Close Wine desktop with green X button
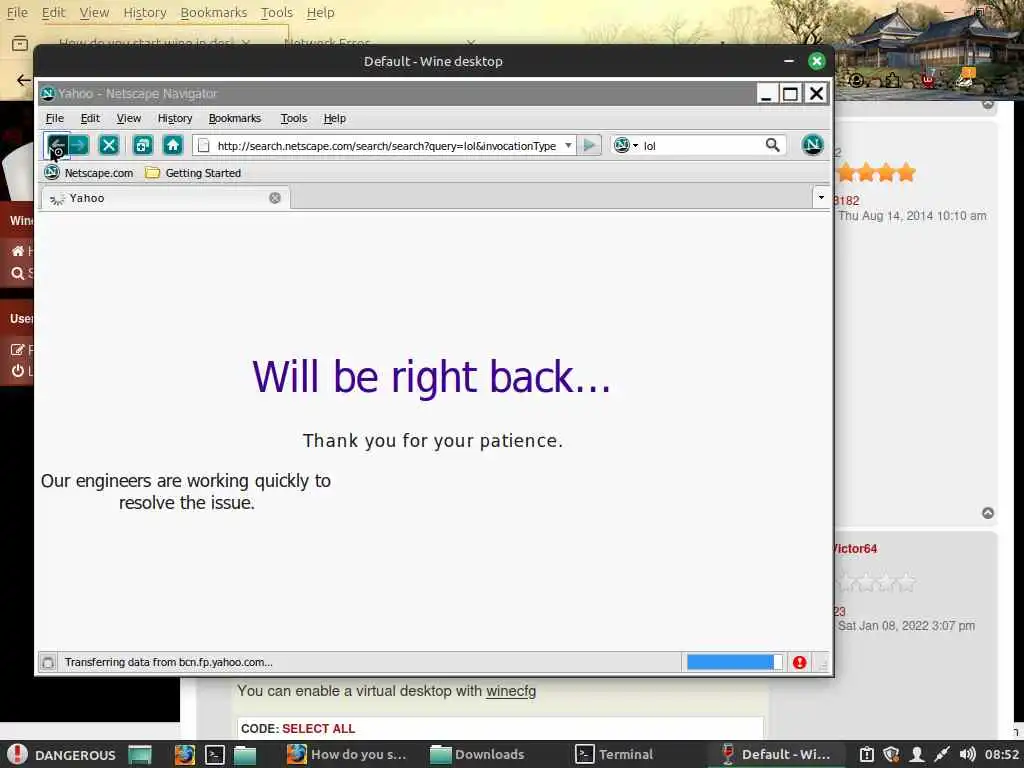 coord(816,61)
